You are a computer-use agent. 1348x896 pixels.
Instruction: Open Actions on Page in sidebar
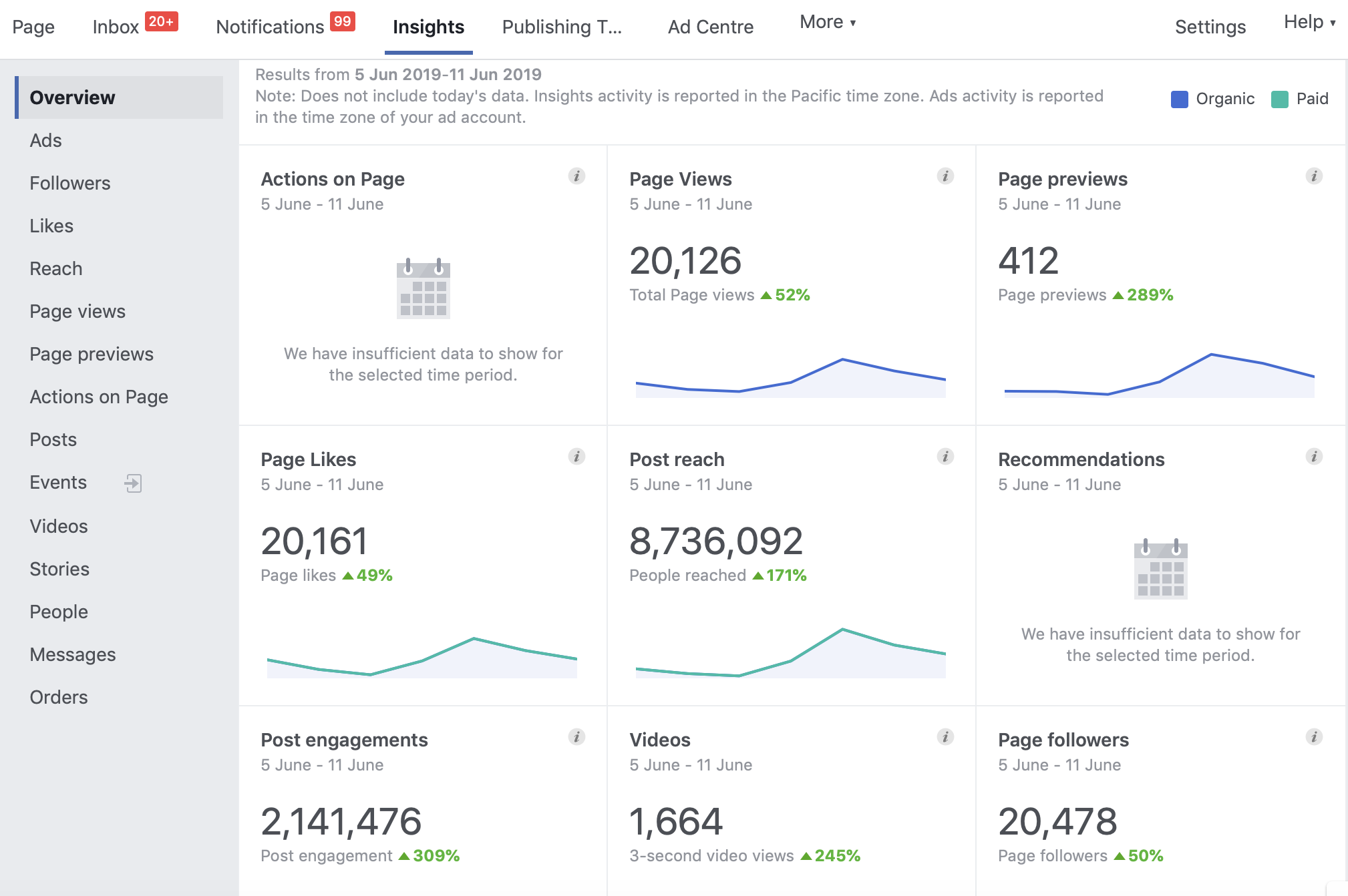(x=99, y=397)
